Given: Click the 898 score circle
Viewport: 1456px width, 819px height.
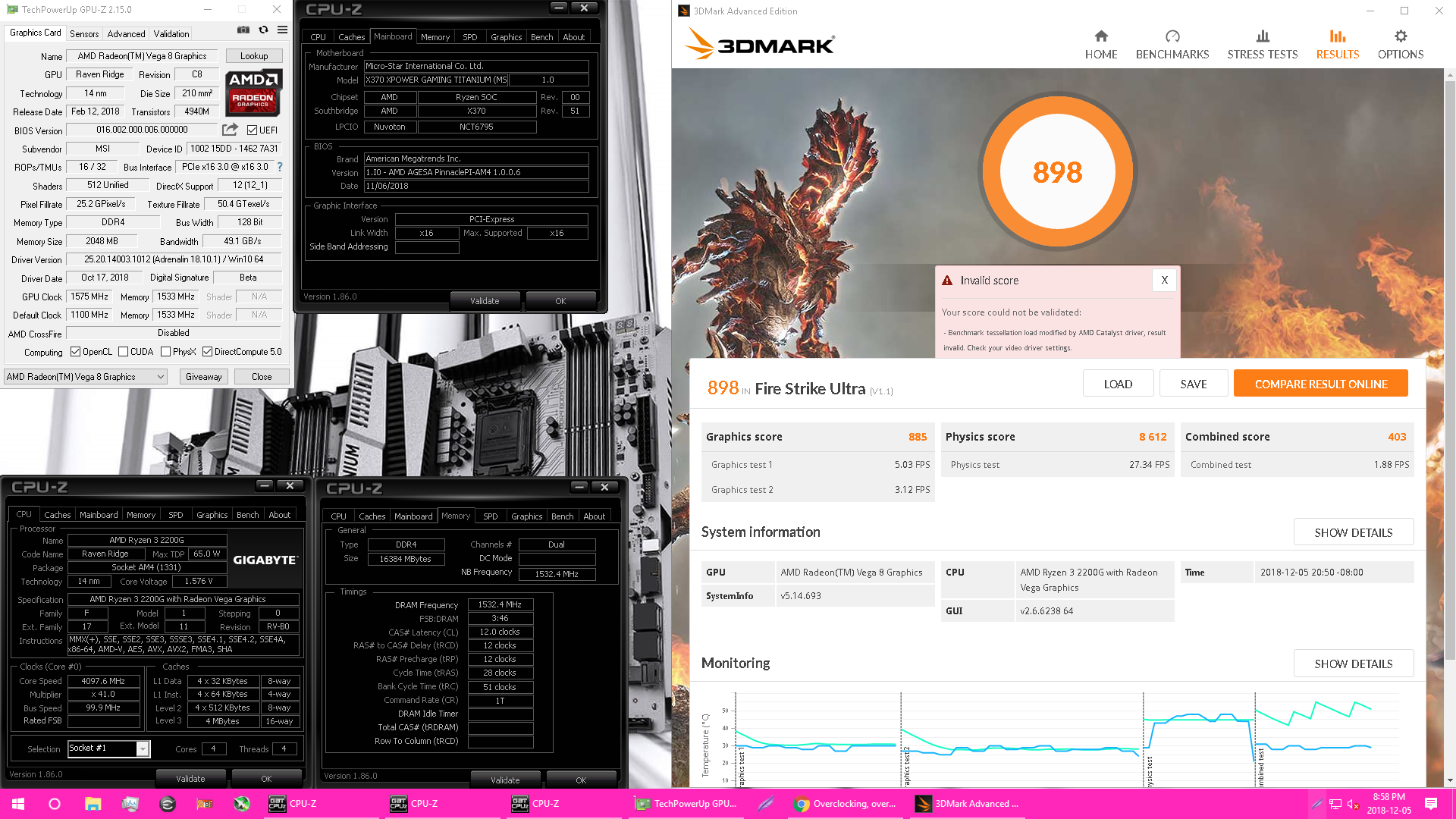Looking at the screenshot, I should point(1057,171).
